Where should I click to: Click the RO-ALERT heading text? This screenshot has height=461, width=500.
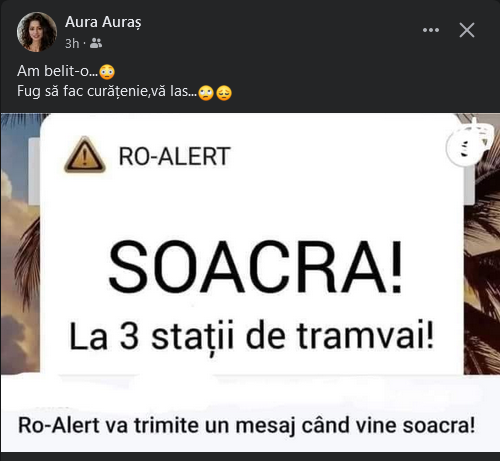pyautogui.click(x=174, y=156)
